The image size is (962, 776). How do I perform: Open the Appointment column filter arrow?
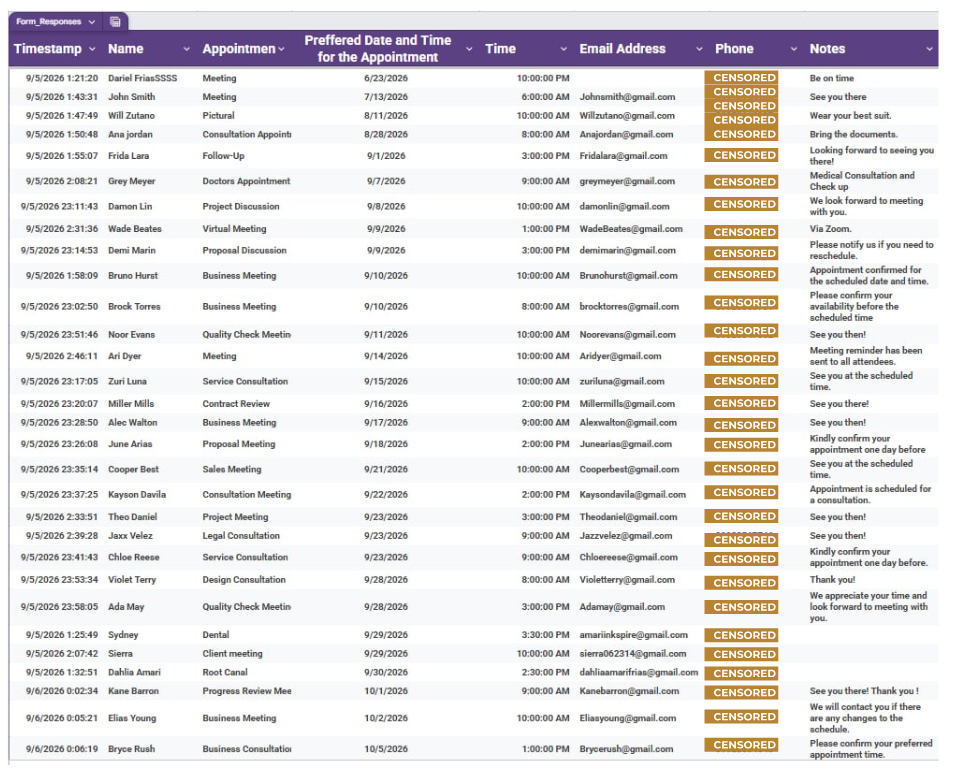(281, 49)
